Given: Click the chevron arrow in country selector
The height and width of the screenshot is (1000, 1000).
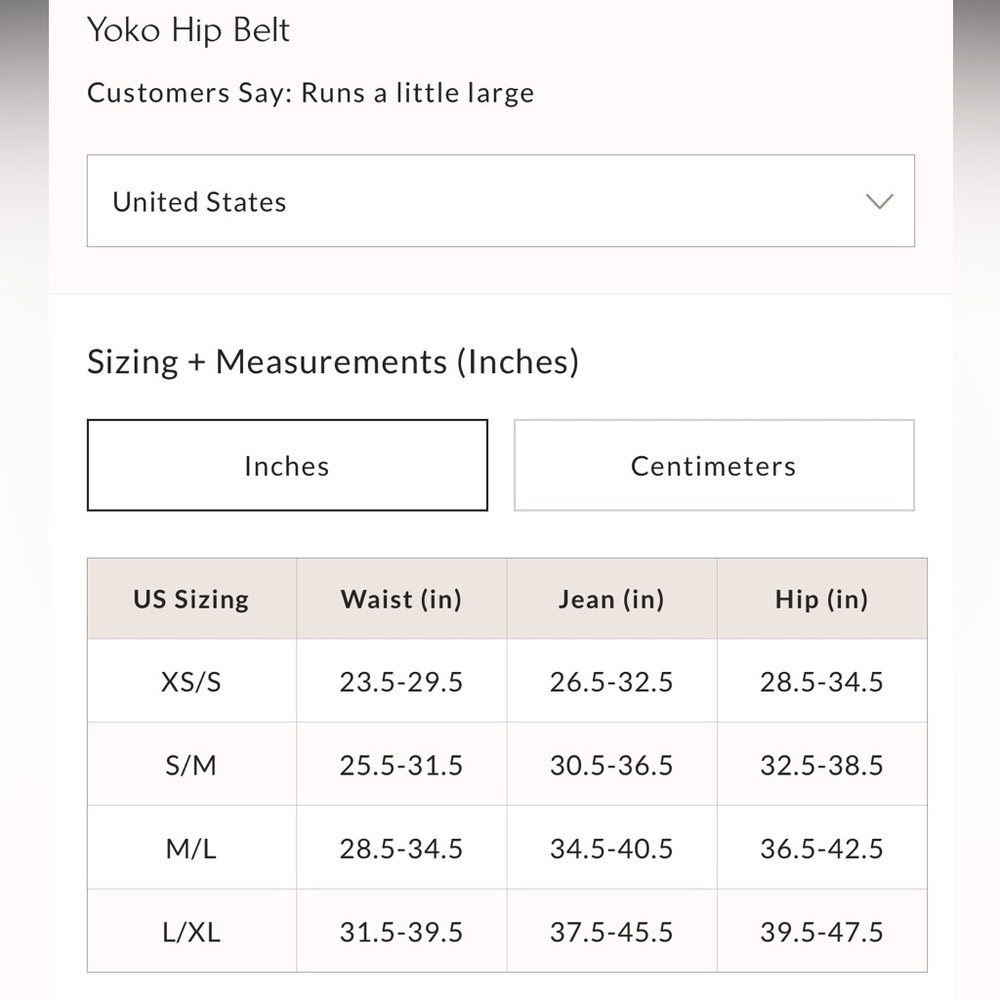Looking at the screenshot, I should [x=879, y=202].
